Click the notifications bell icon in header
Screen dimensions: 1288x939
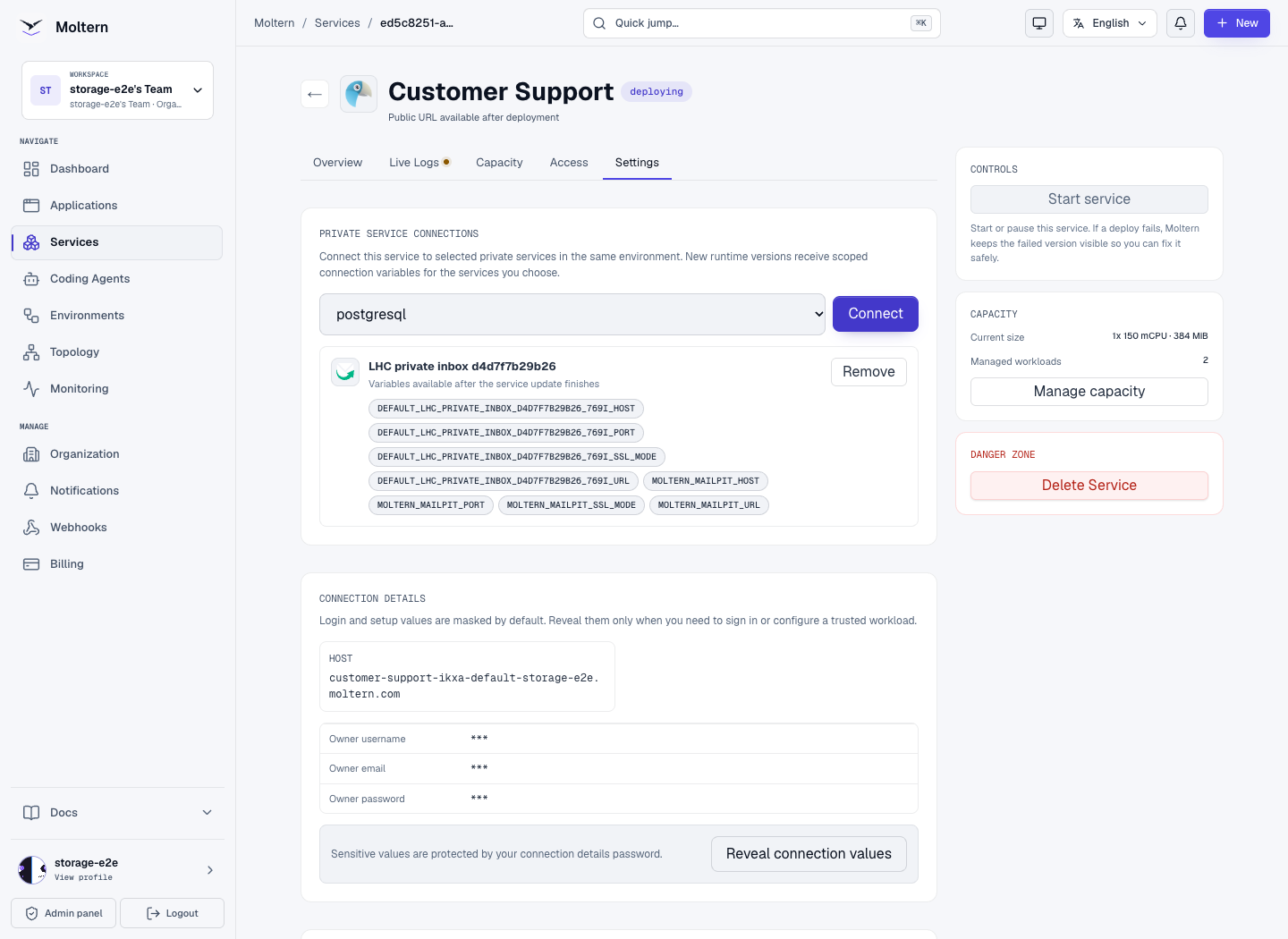click(1181, 23)
